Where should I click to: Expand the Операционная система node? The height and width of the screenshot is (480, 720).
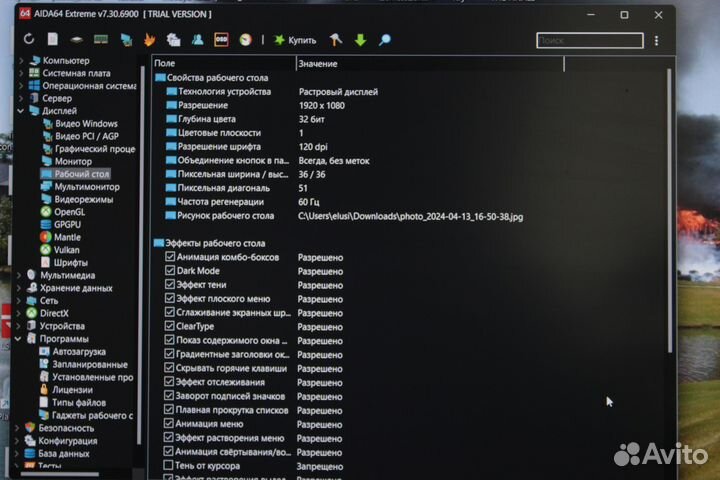[x=21, y=85]
